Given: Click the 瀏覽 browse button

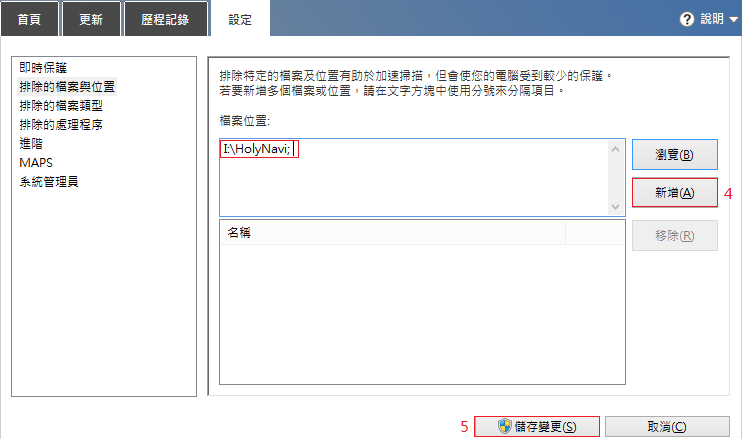Looking at the screenshot, I should click(x=674, y=155).
